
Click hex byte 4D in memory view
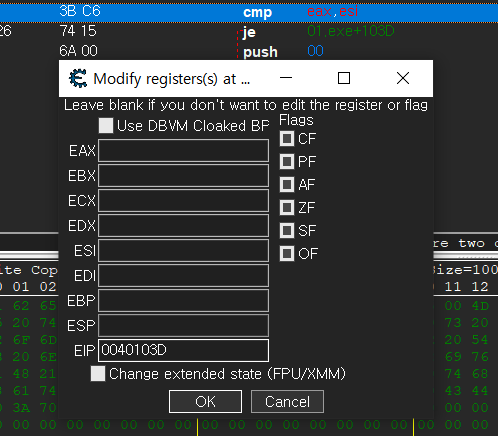click(x=480, y=306)
